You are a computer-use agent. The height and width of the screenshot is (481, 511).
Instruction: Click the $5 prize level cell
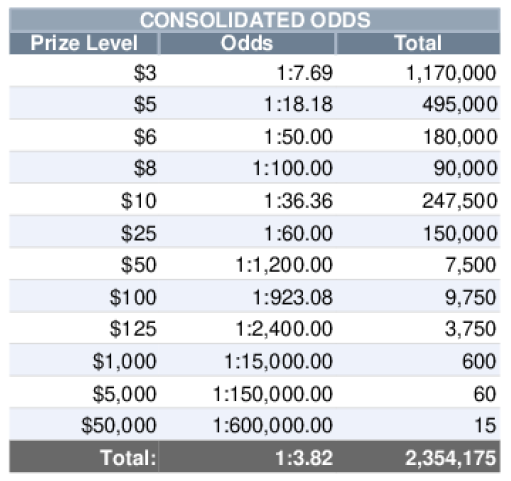coord(84,103)
